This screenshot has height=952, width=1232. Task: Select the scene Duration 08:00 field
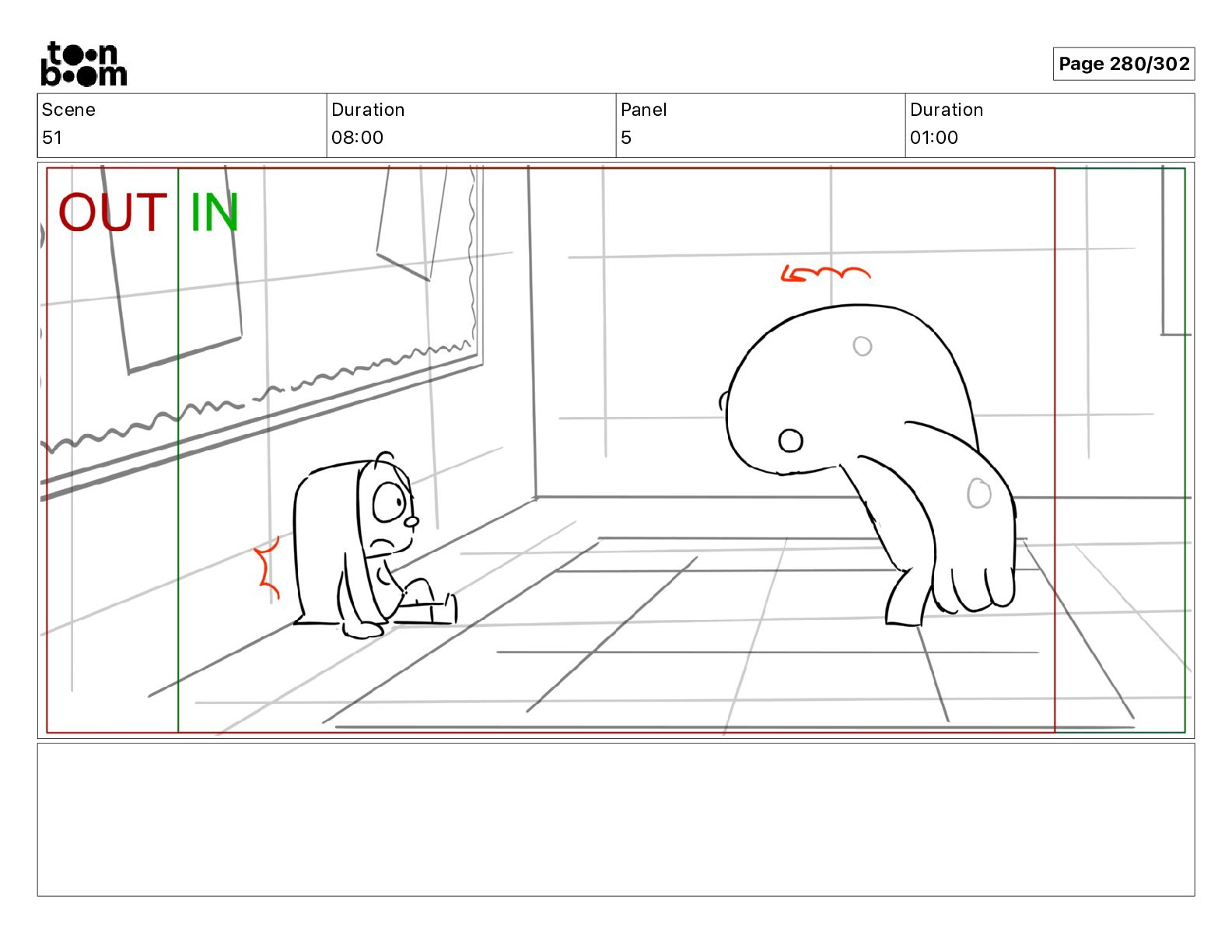(471, 125)
